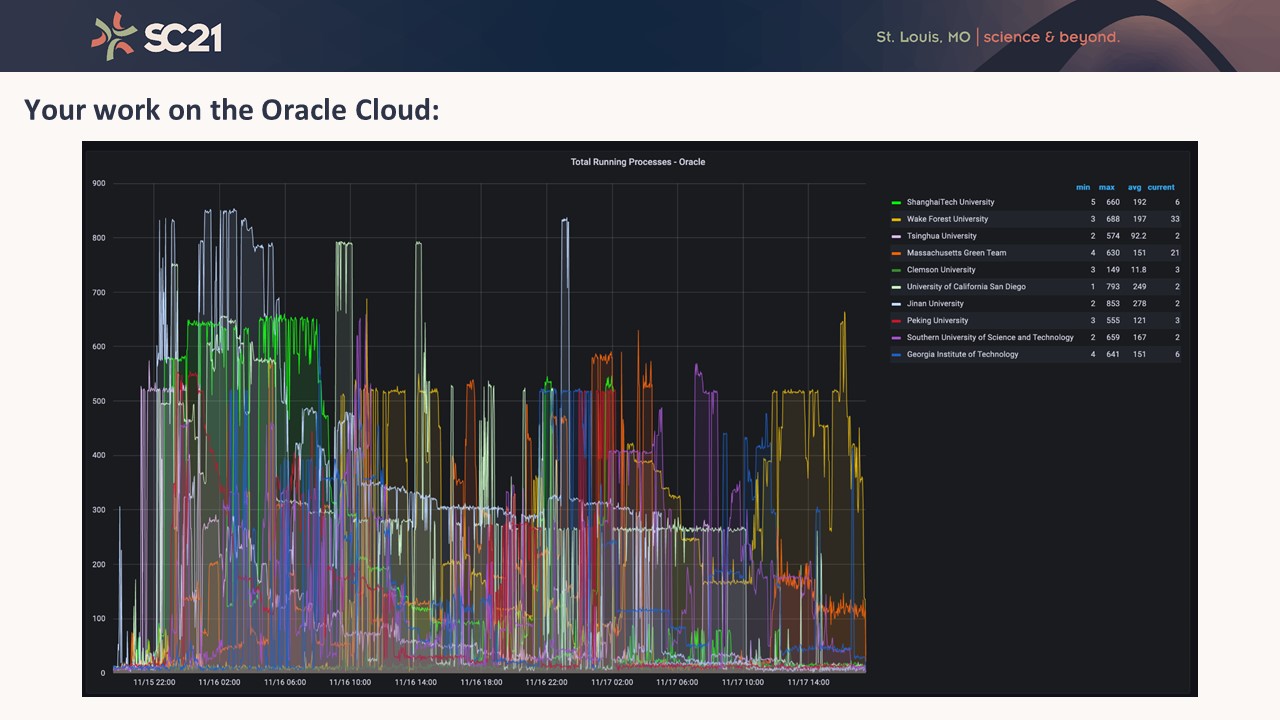This screenshot has width=1280, height=720.
Task: Show only the Jinan University series
Action: click(x=935, y=304)
